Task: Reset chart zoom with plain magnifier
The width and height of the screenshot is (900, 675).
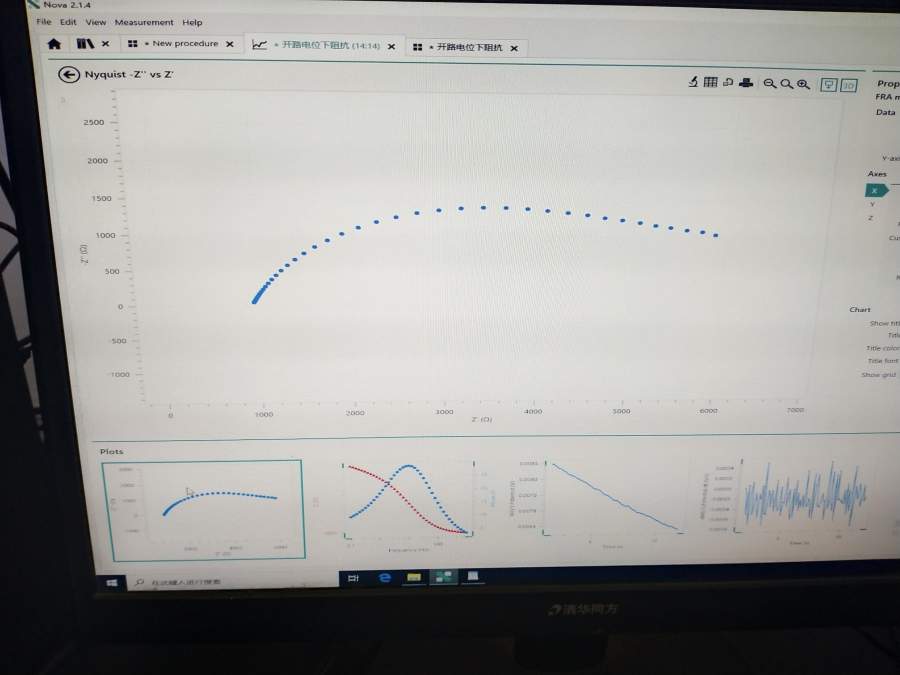Action: [787, 84]
